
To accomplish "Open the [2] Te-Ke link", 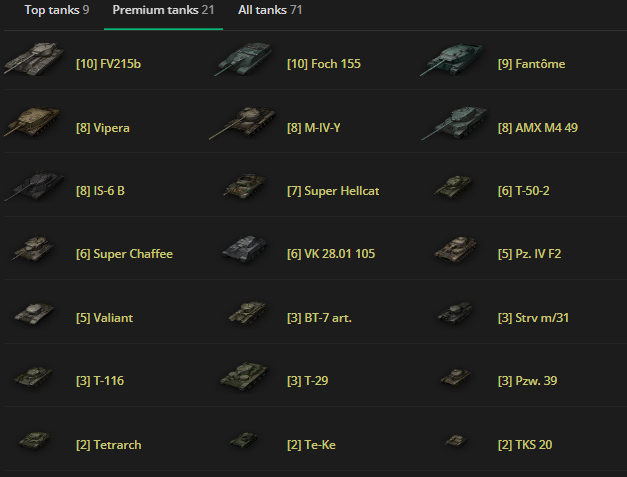I will pyautogui.click(x=311, y=445).
